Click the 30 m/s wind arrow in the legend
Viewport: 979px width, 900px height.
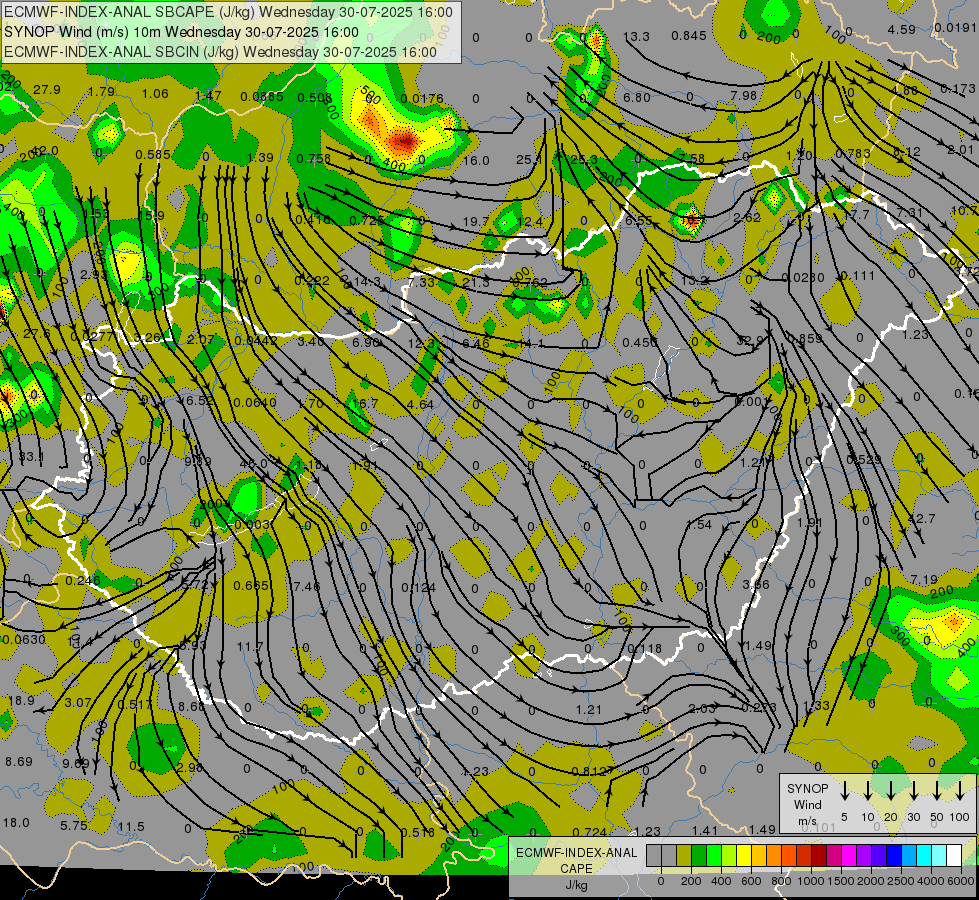914,790
